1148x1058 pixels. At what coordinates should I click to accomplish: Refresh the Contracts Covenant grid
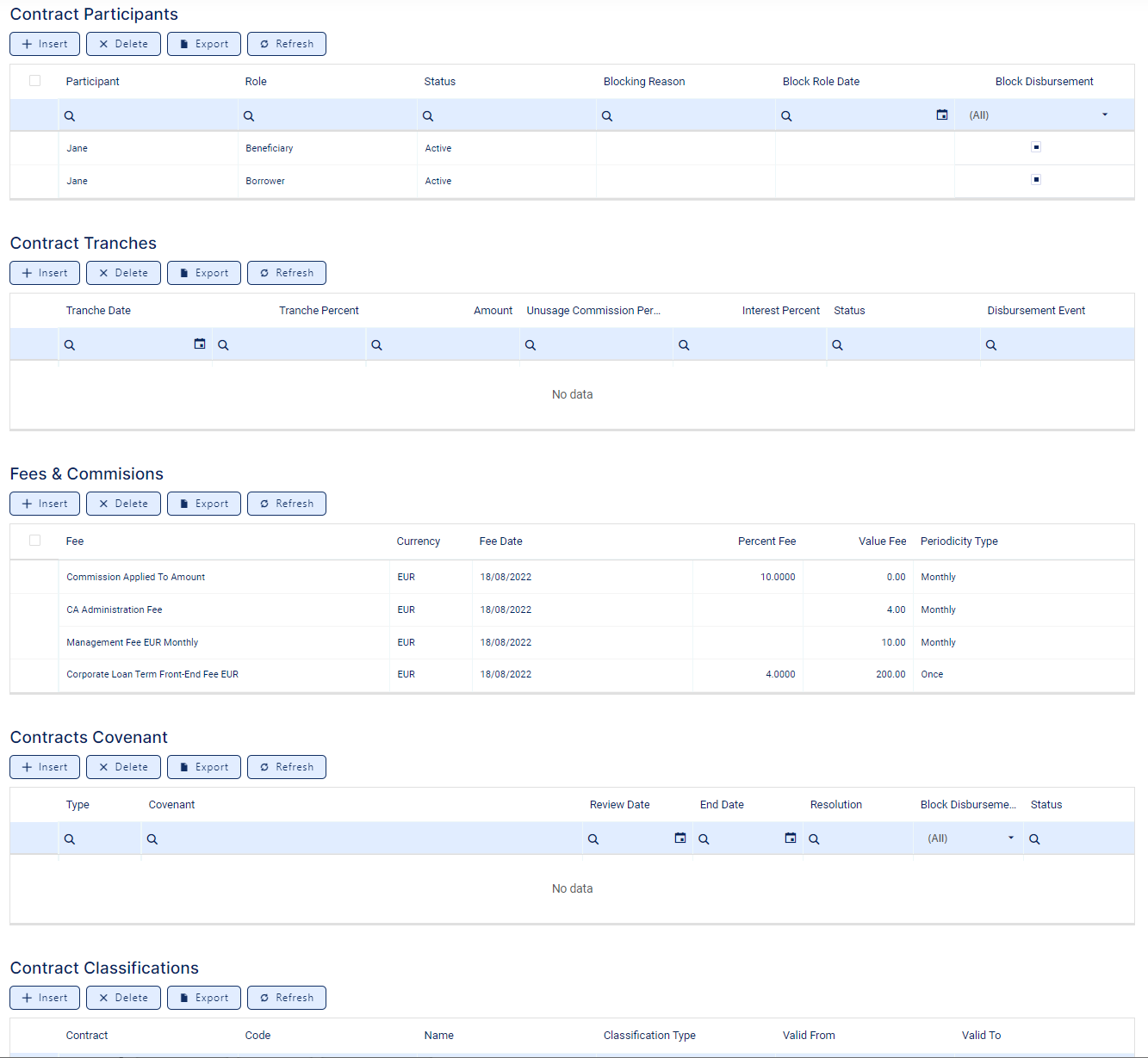tap(287, 767)
